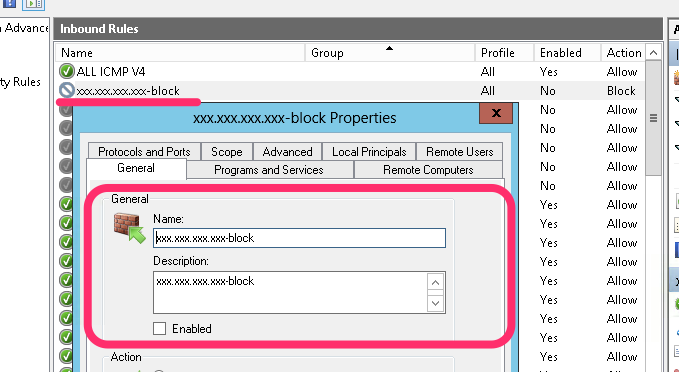Click the Allow cell of ALL ICMP V4
This screenshot has width=679, height=372.
coord(622,71)
